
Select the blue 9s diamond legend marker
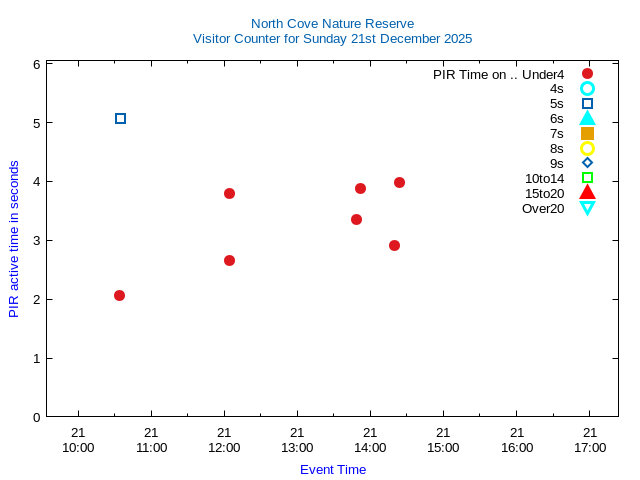pos(587,163)
